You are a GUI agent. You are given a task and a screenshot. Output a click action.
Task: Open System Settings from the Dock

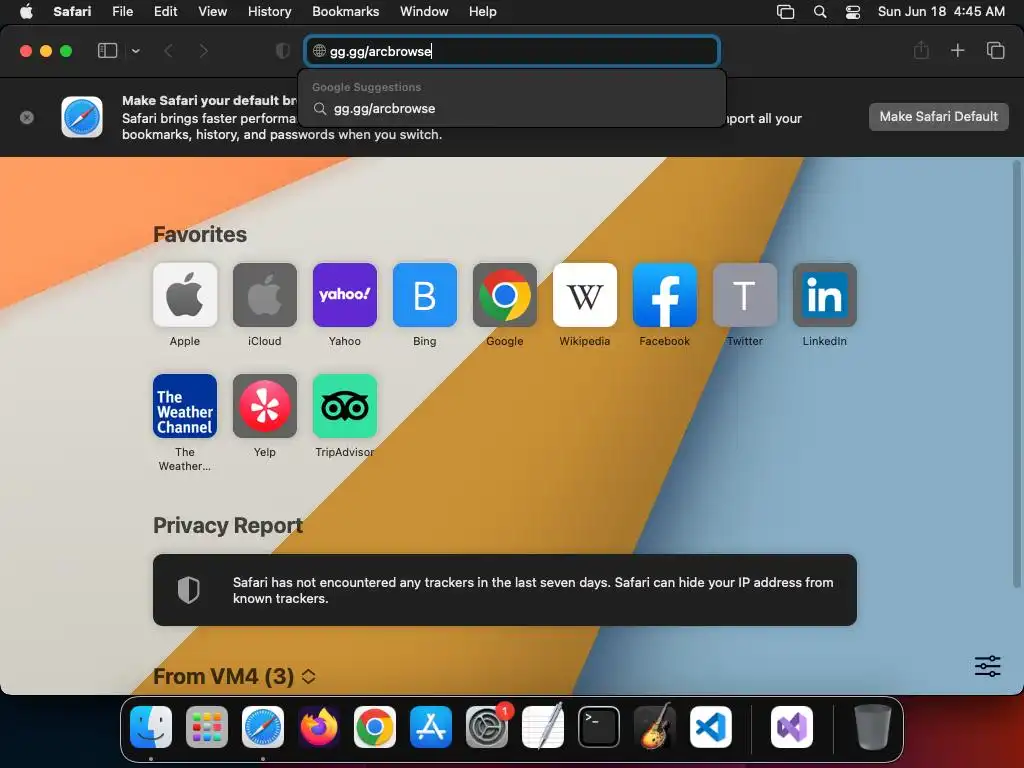click(x=487, y=727)
